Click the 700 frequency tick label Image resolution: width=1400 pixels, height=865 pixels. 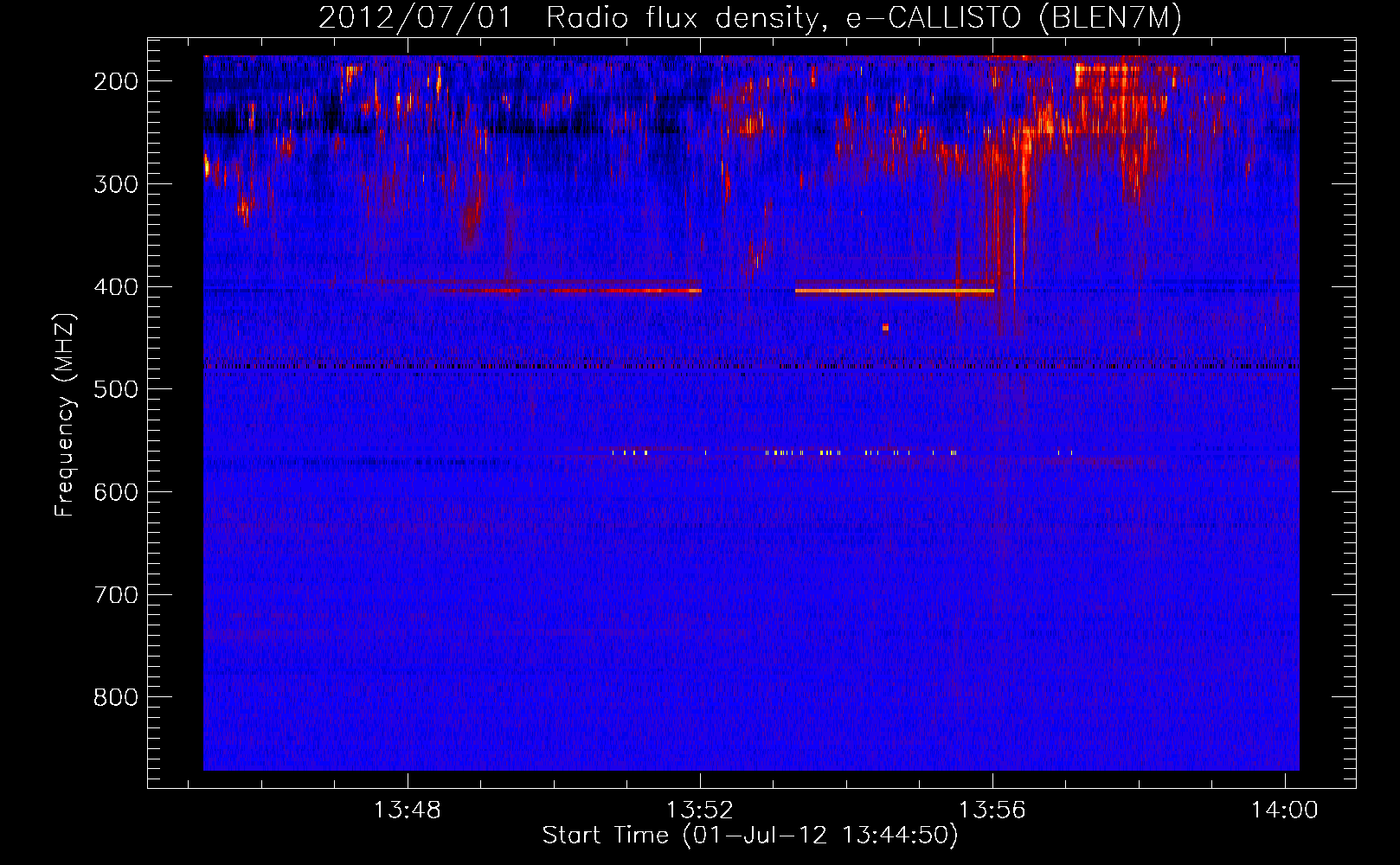115,595
